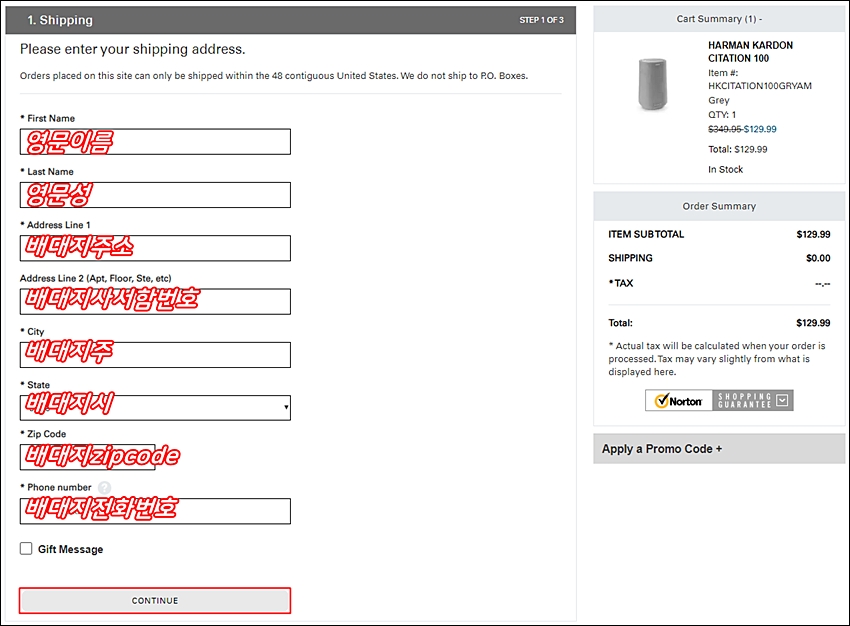Click the QTY: 1 text
This screenshot has width=850, height=626.
pyautogui.click(x=722, y=114)
